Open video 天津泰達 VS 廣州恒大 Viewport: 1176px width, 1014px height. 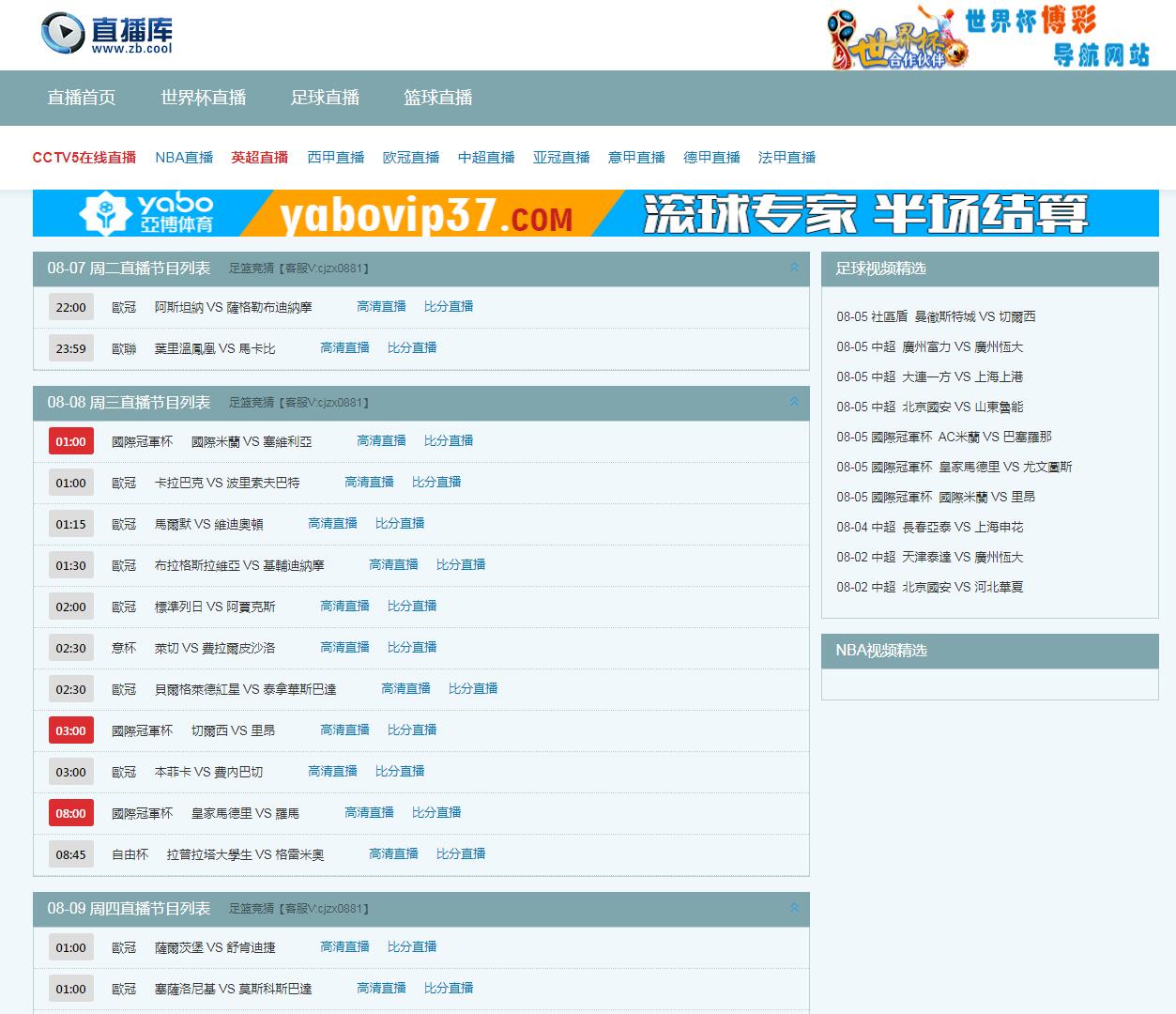[x=929, y=558]
